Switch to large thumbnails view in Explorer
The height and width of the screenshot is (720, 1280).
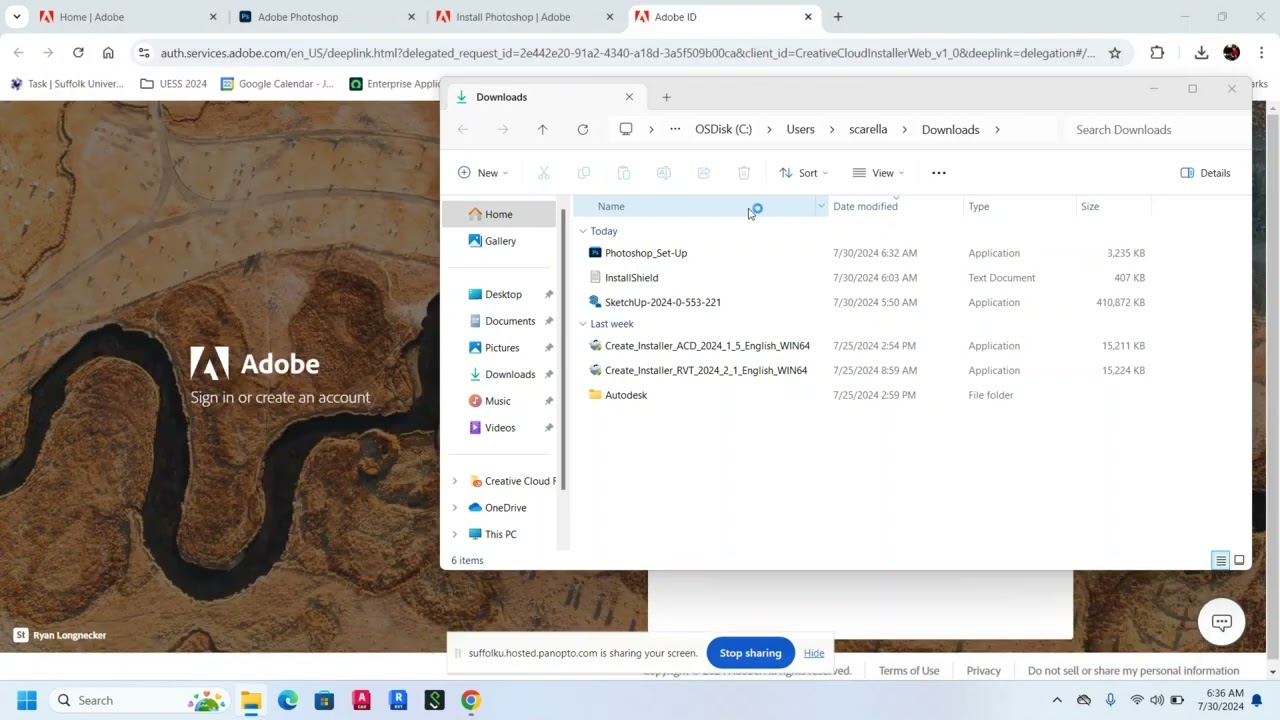point(1239,560)
